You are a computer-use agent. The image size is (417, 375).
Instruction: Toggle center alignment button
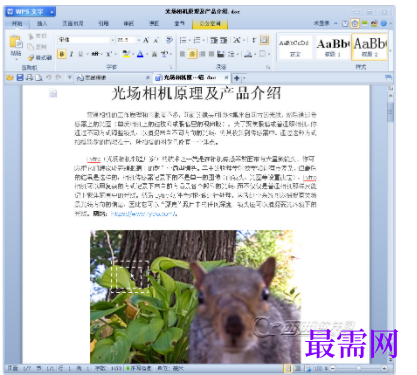pyautogui.click(x=192, y=54)
